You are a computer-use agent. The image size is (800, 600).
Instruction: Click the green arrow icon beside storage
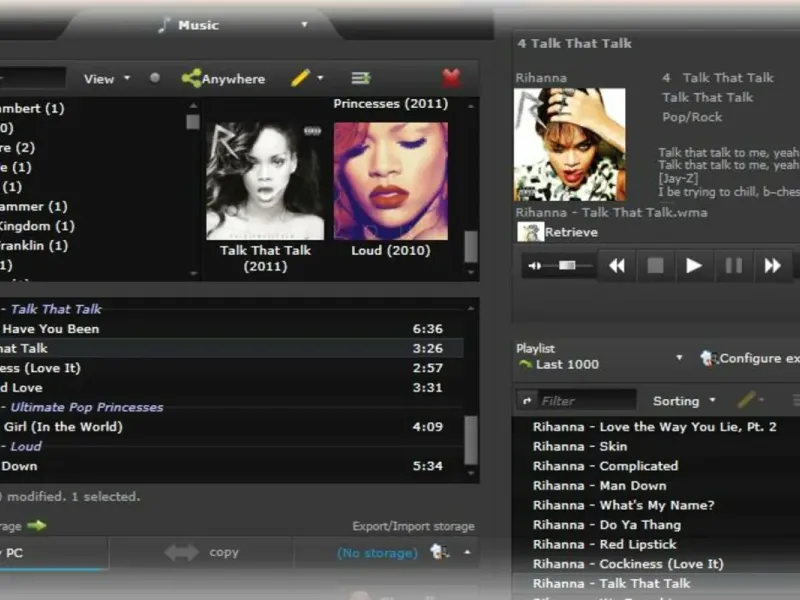[37, 525]
